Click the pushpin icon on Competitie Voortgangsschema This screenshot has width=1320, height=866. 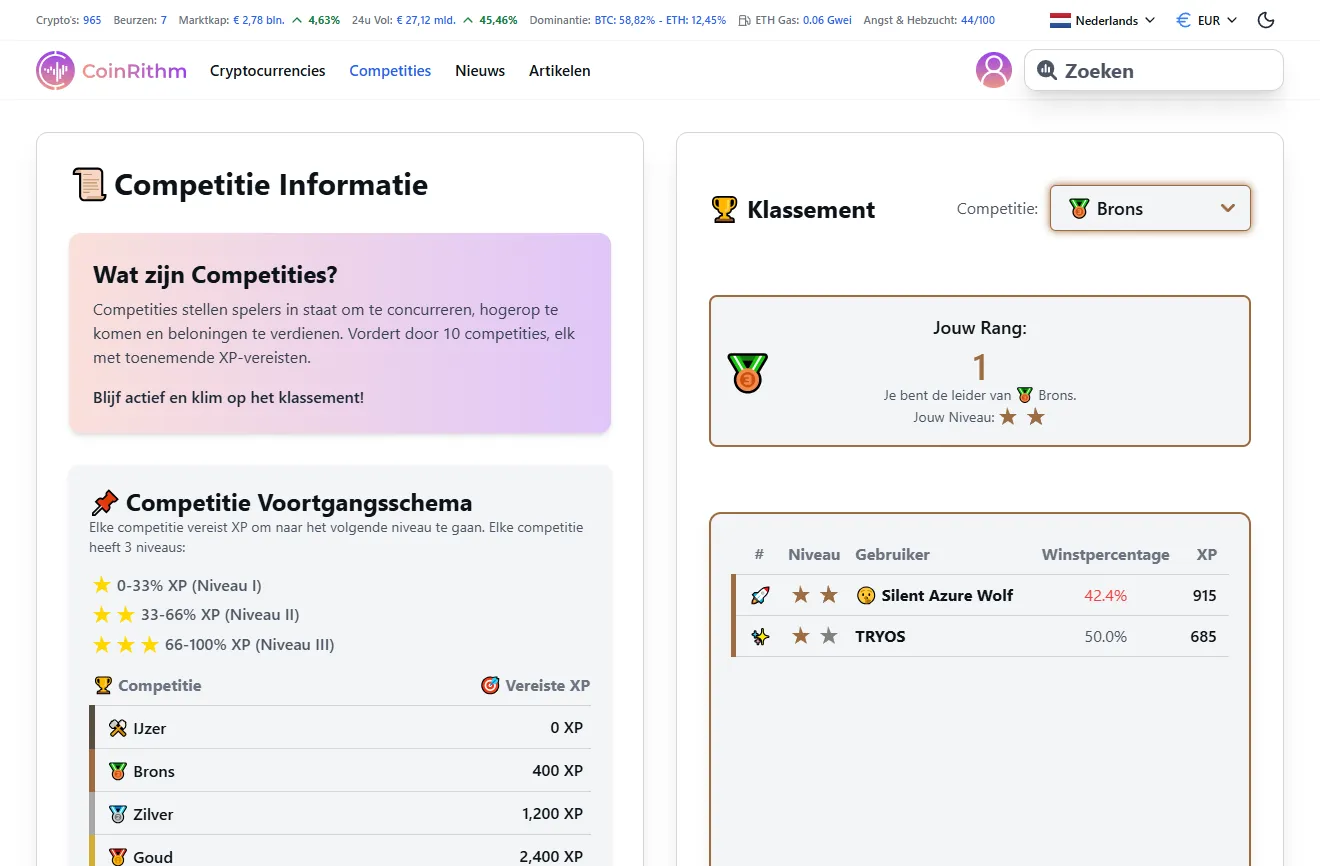click(x=104, y=502)
